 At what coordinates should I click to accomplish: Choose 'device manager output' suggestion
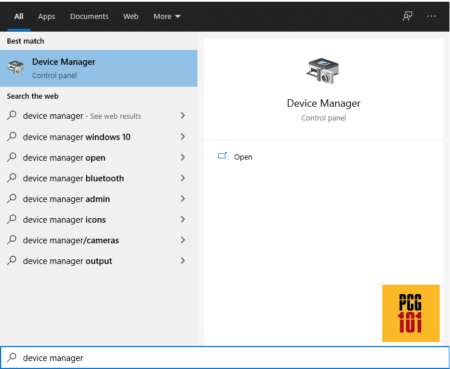click(99, 261)
